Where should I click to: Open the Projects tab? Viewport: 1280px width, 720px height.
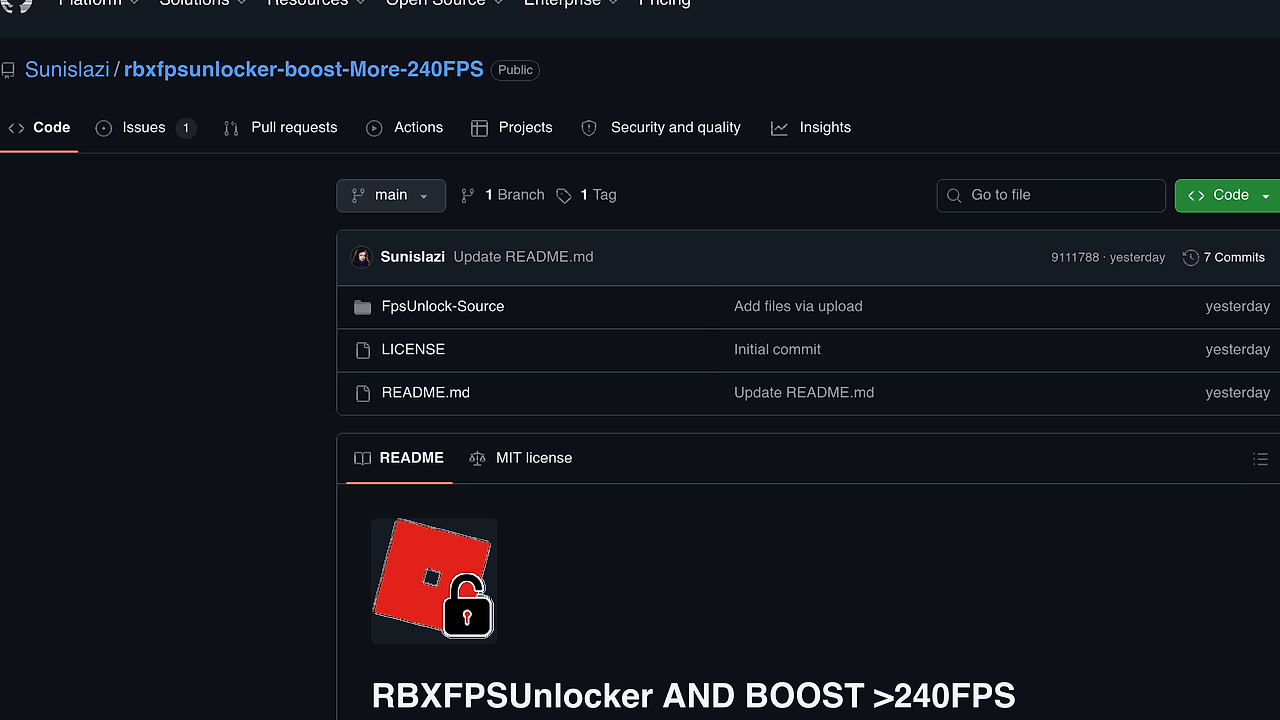tap(512, 127)
